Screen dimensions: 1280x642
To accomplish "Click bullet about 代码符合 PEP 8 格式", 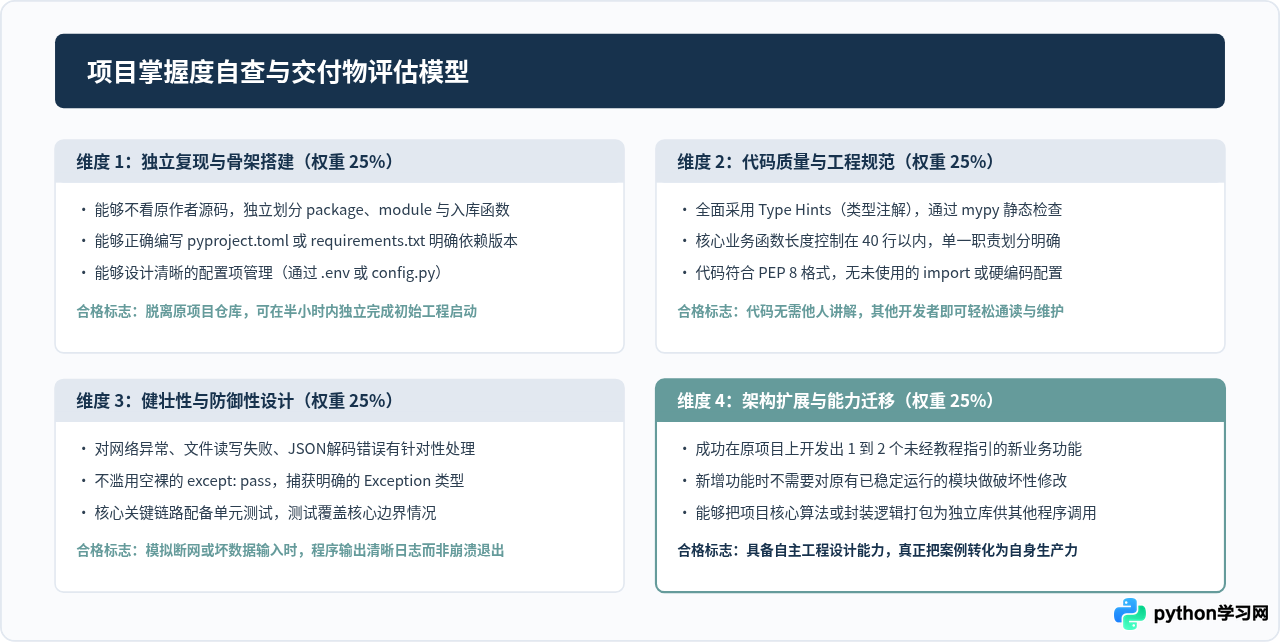I will coord(870,273).
